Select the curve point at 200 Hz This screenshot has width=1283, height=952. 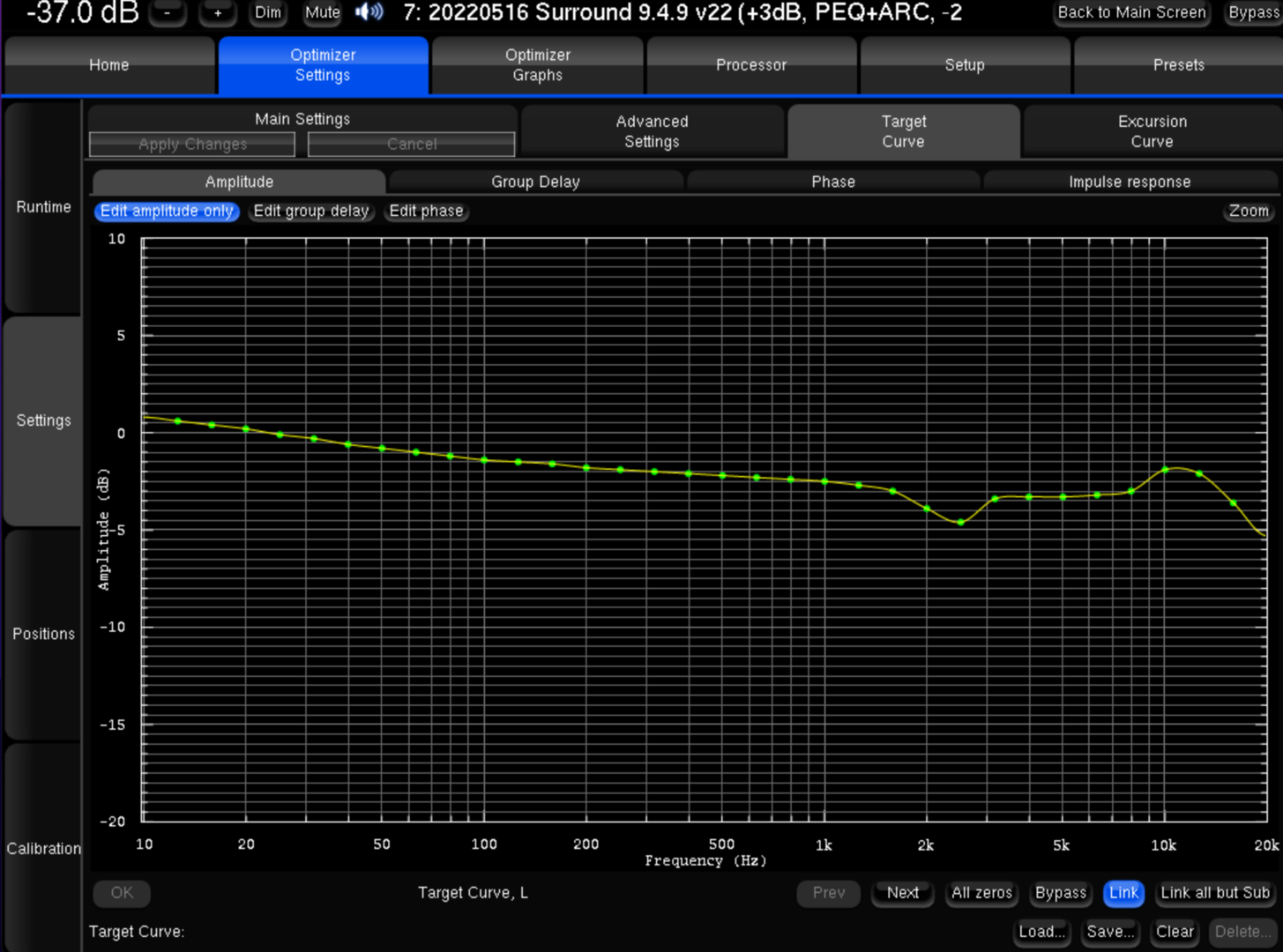(586, 468)
